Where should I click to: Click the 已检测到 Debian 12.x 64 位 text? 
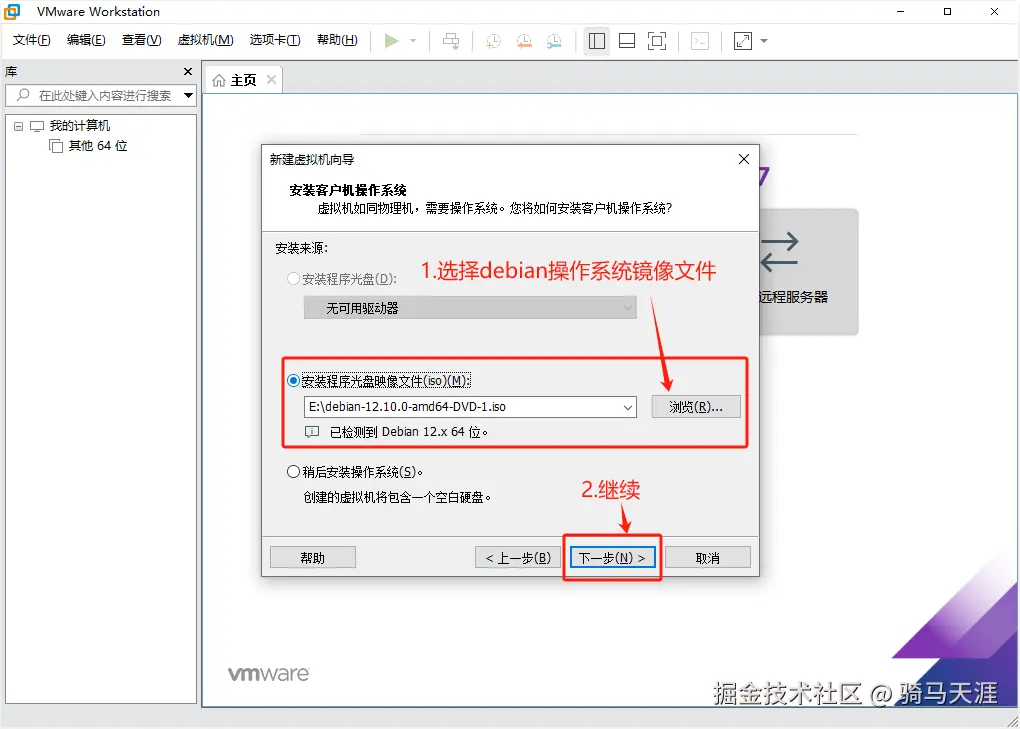coord(409,432)
